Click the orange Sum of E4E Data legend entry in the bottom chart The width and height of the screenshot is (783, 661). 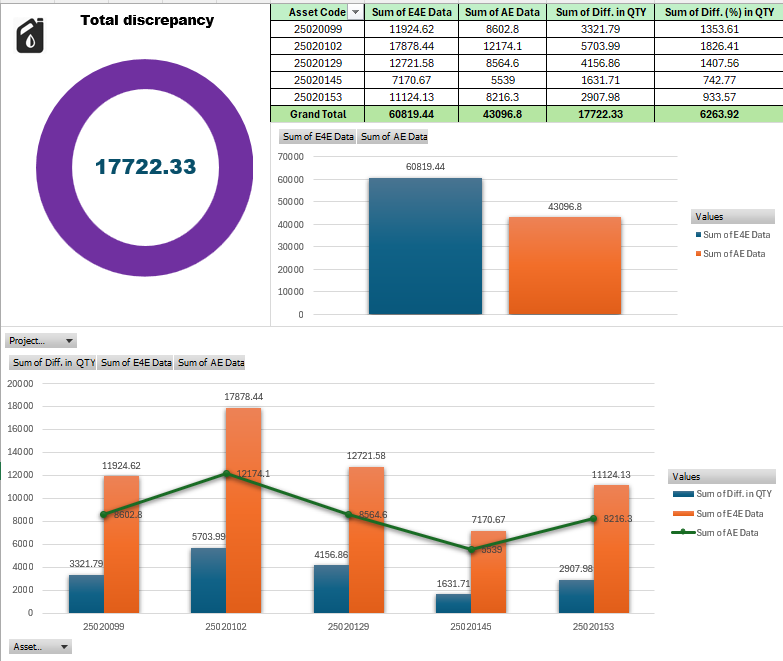(x=718, y=514)
